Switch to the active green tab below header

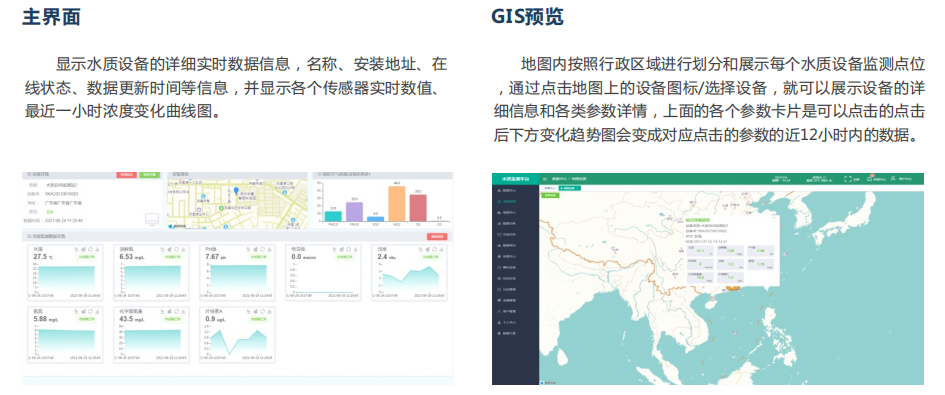click(x=570, y=188)
